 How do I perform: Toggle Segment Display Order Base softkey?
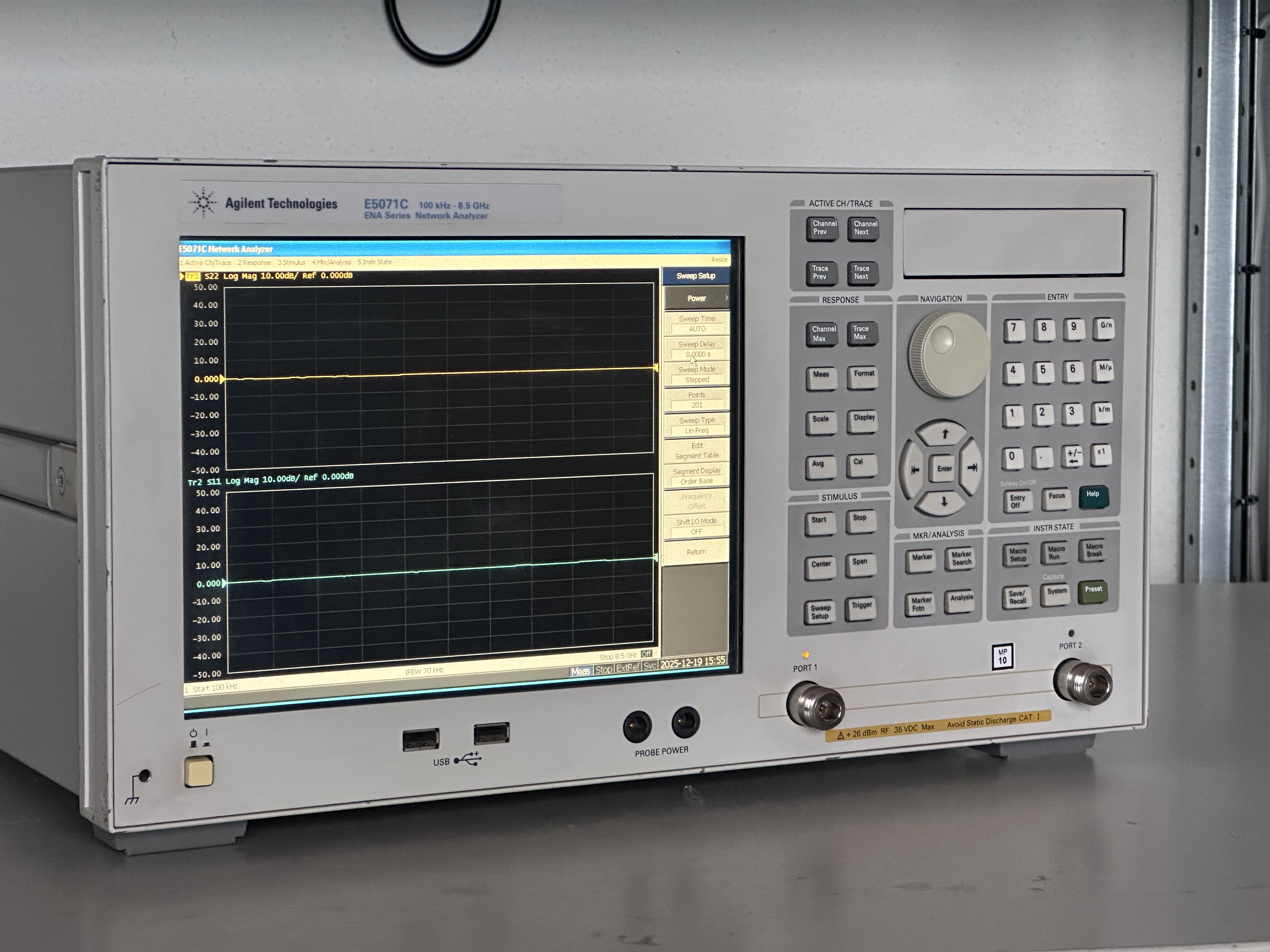[x=697, y=476]
